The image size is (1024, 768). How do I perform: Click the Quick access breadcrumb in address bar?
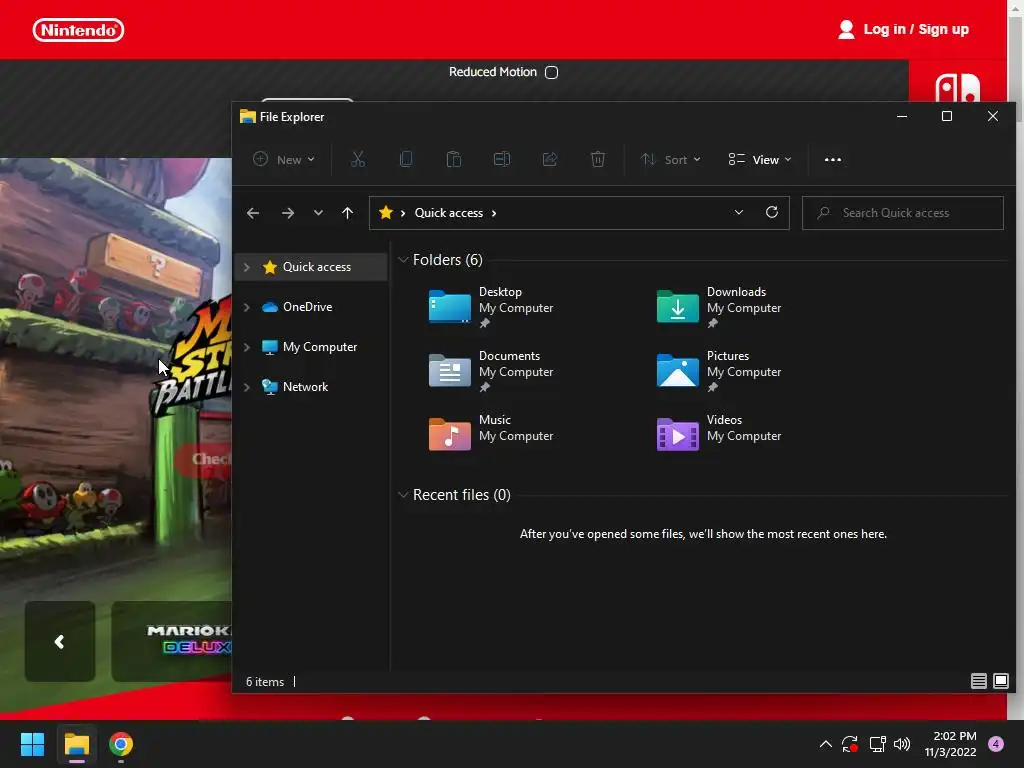point(449,213)
